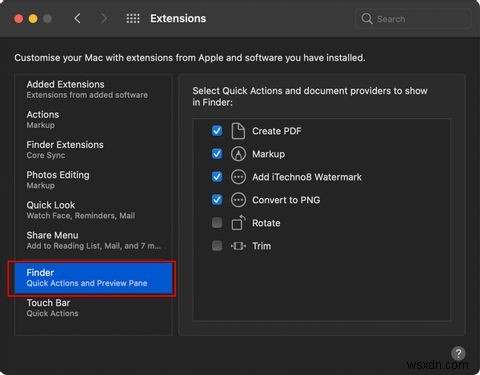Screen dimensions: 480x375
Task: Click in the Search field
Action: click(x=413, y=19)
